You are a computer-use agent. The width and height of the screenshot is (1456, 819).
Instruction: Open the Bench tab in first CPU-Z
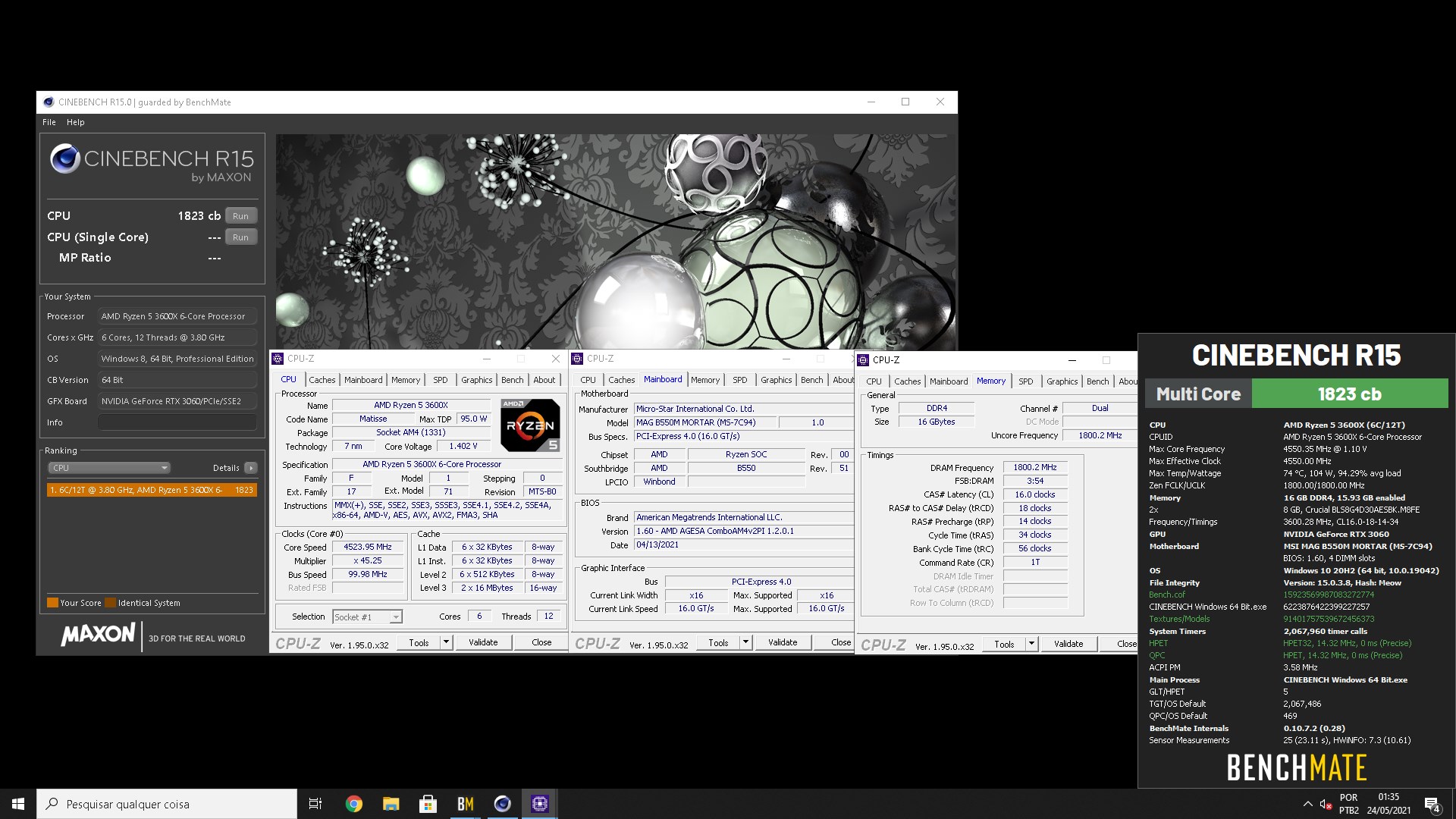pyautogui.click(x=512, y=380)
